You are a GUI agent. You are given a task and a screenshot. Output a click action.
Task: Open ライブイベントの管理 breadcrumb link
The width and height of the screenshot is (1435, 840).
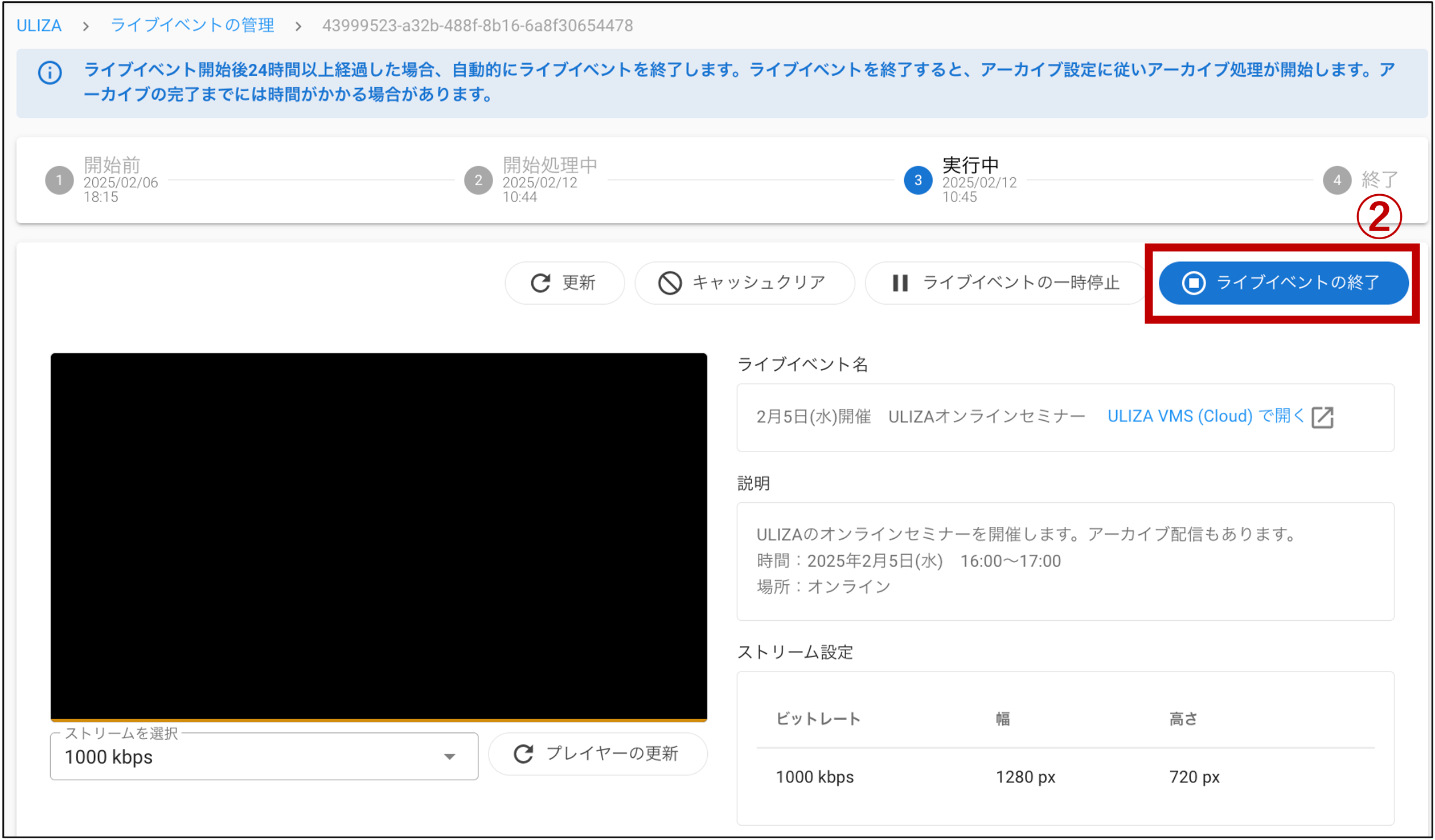(x=192, y=26)
